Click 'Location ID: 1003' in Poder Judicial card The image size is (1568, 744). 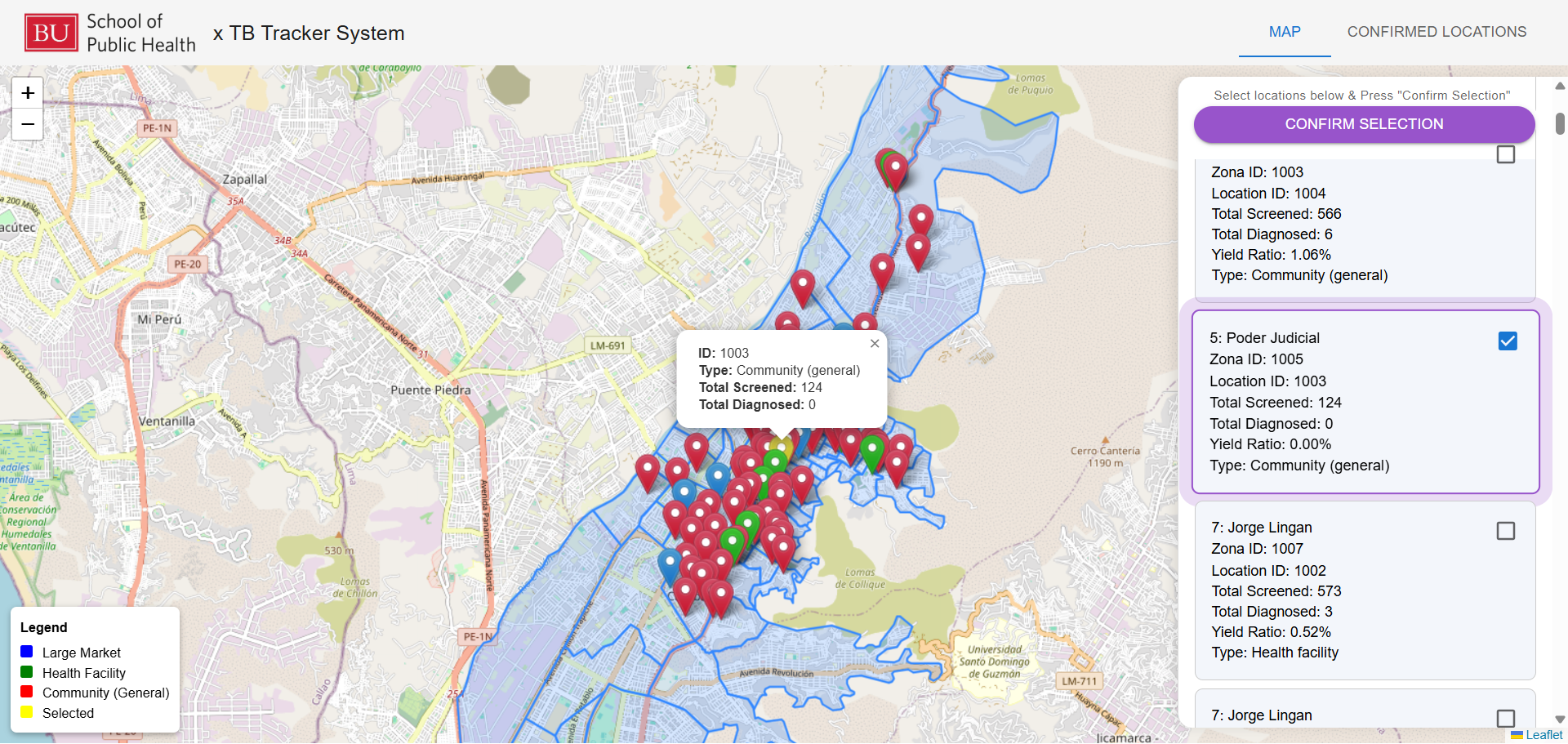1267,381
